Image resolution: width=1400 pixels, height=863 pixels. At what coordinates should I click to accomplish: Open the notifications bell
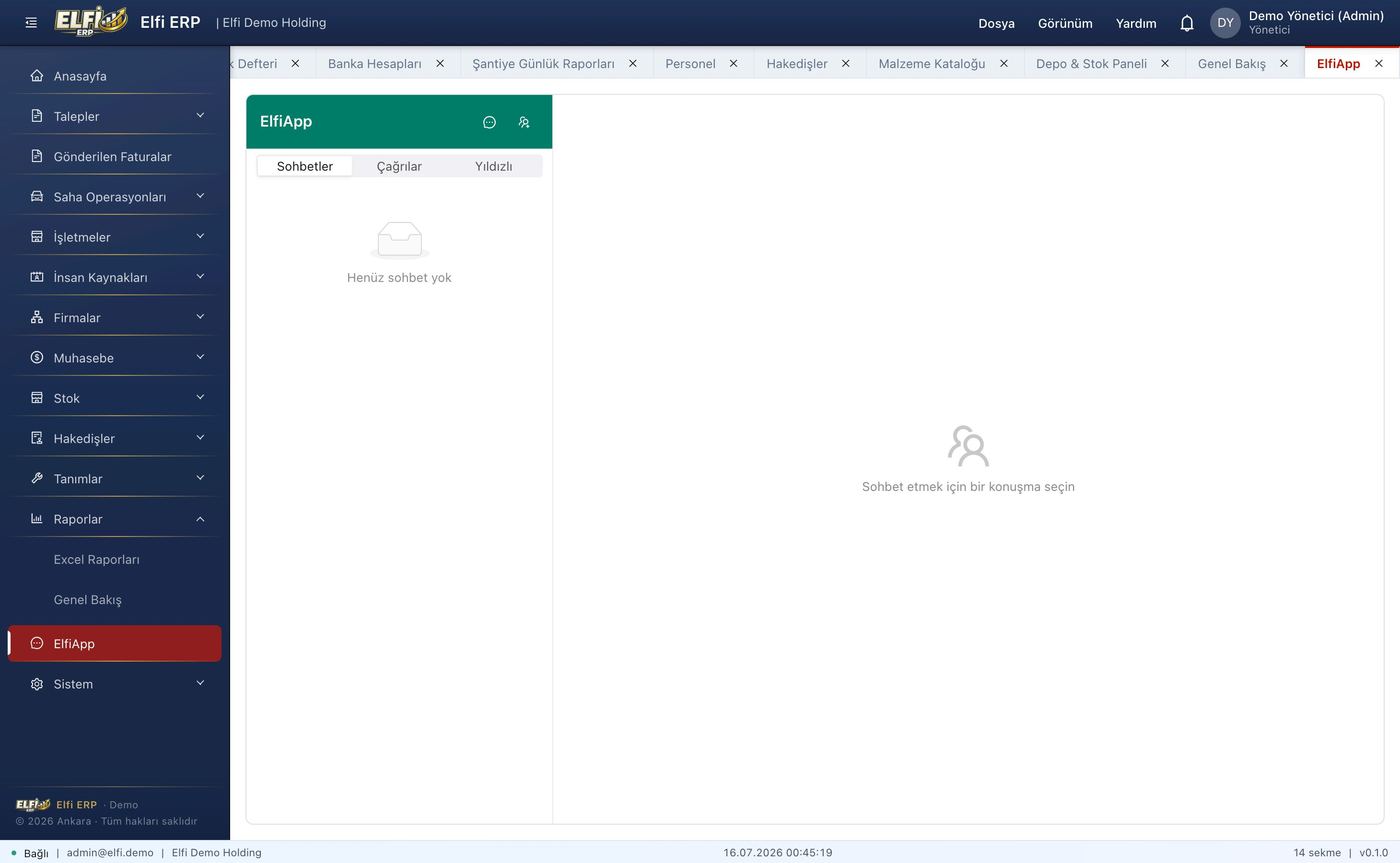1187,23
